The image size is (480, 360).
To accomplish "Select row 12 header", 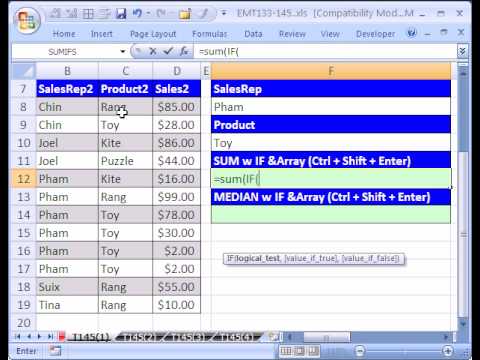I will coord(24,179).
